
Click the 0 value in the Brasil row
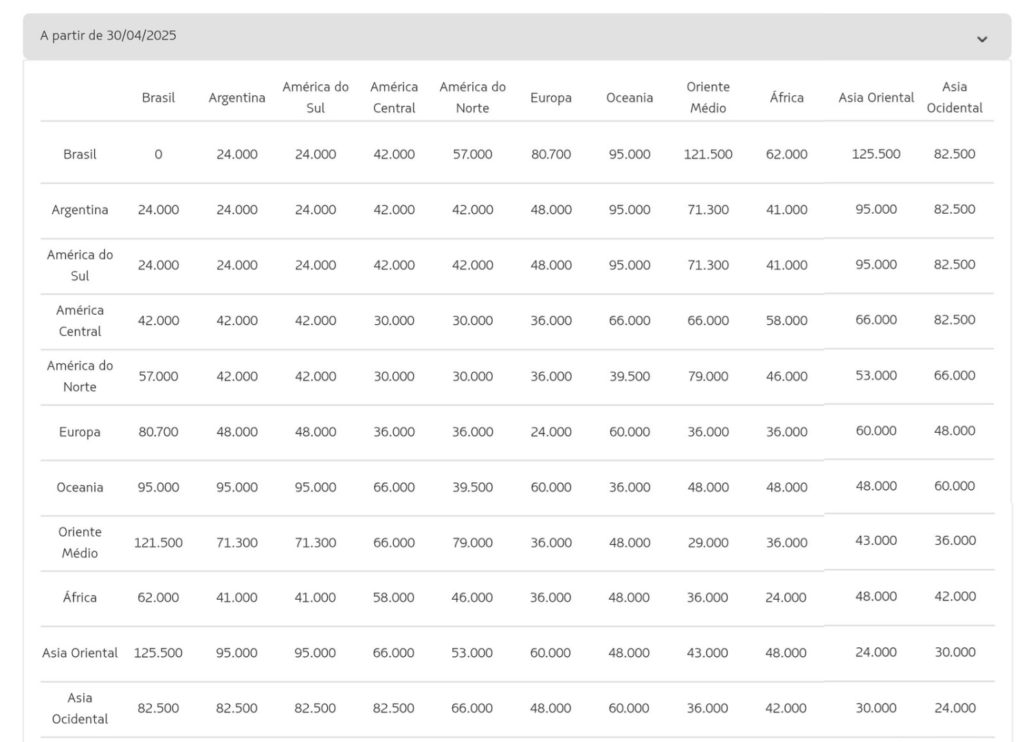pos(158,155)
